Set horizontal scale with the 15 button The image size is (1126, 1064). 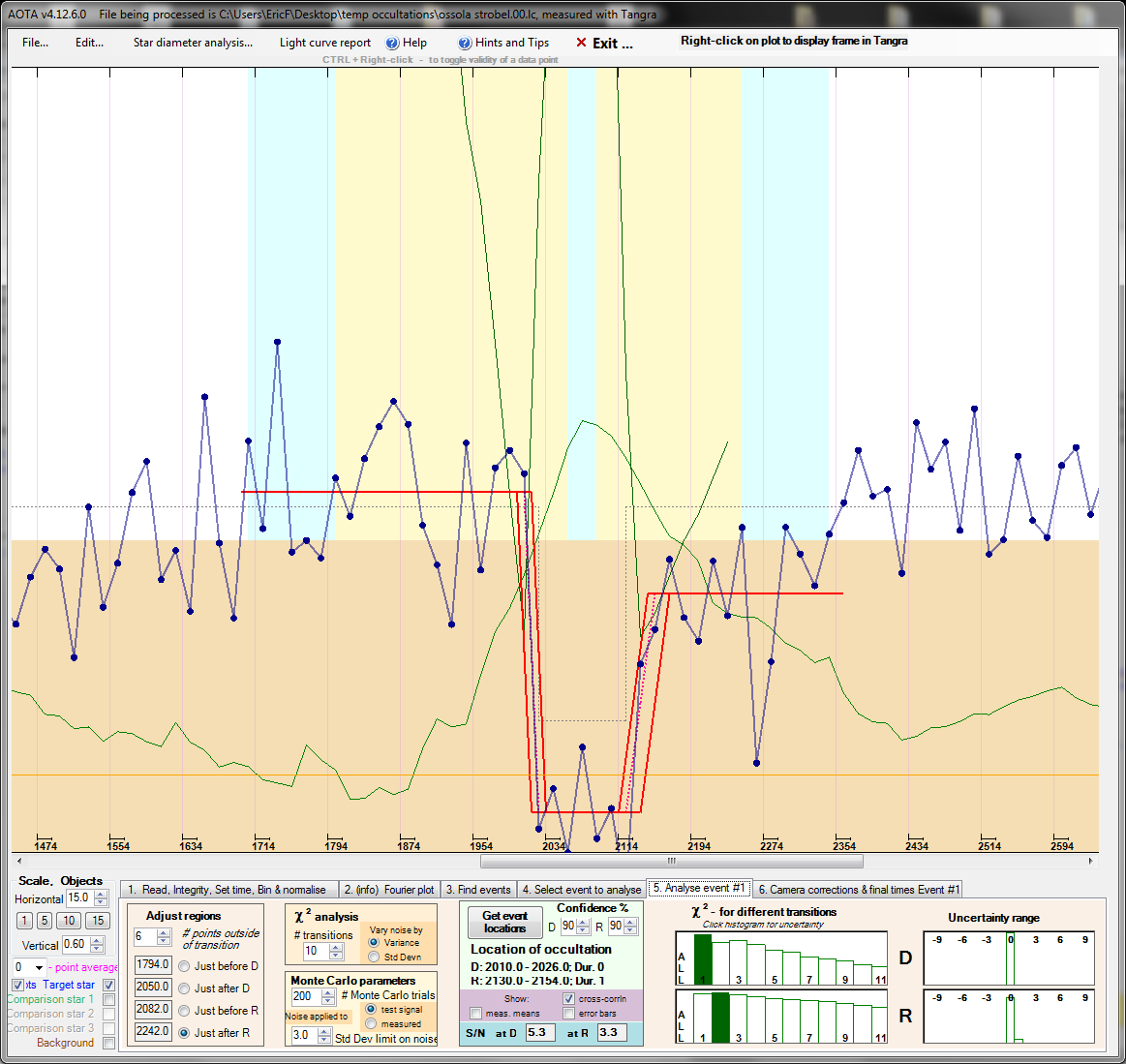tap(98, 921)
